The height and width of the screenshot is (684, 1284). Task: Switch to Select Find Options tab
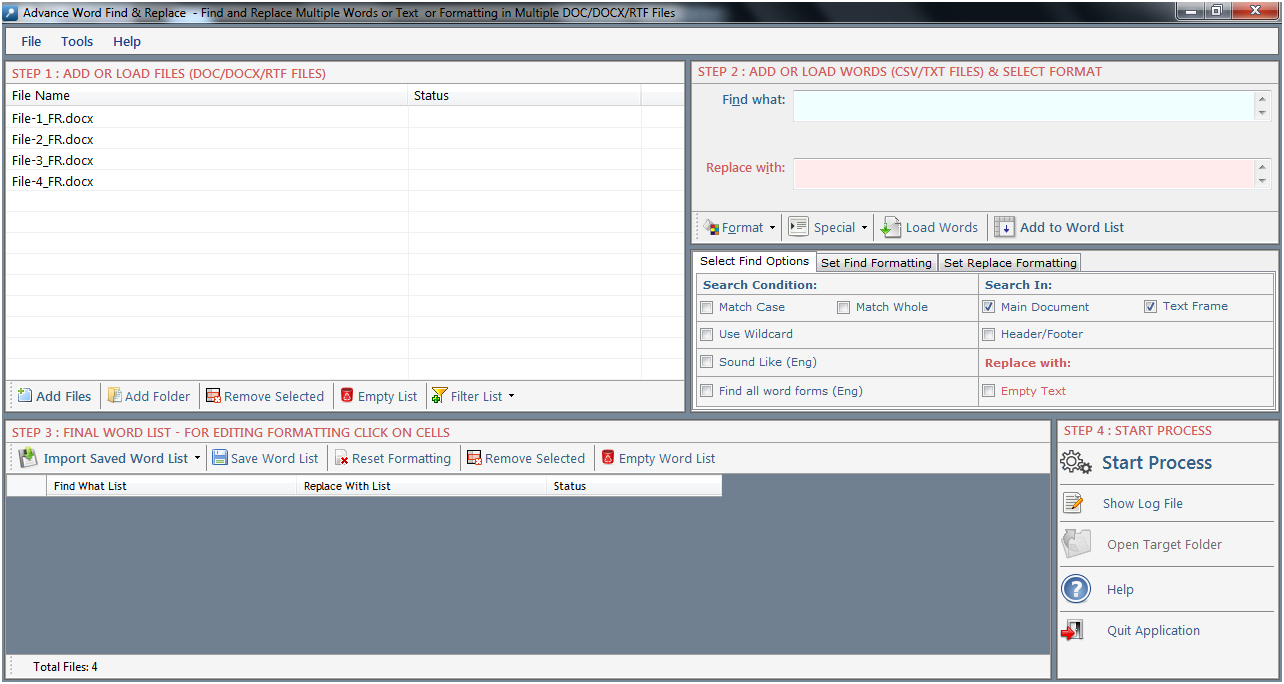tap(755, 261)
